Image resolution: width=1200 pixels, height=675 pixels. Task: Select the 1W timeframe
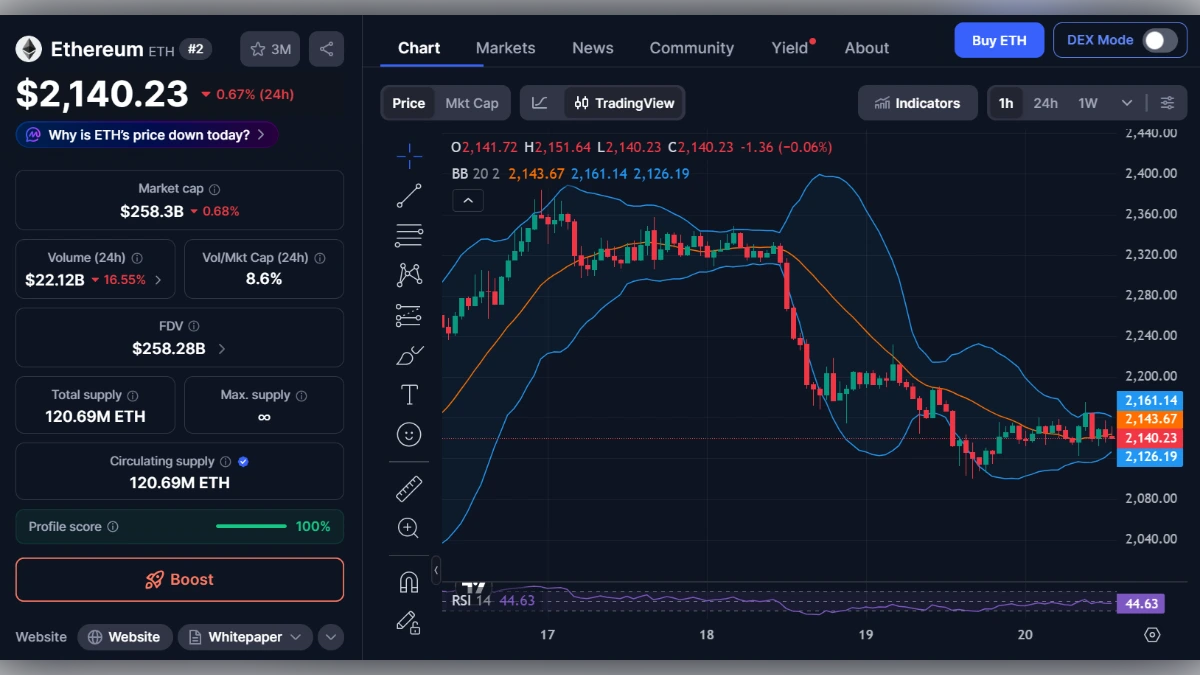1086,102
